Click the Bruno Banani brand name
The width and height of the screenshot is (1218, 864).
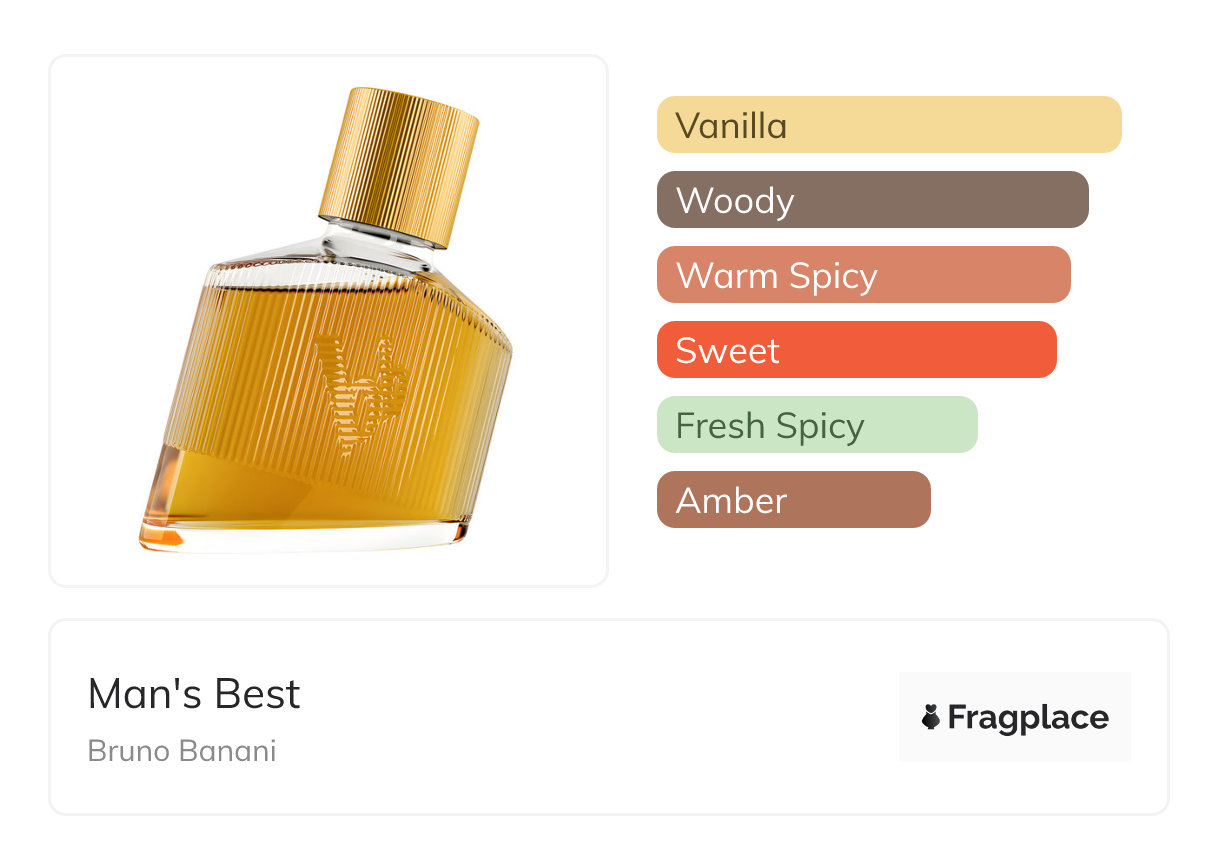point(182,751)
